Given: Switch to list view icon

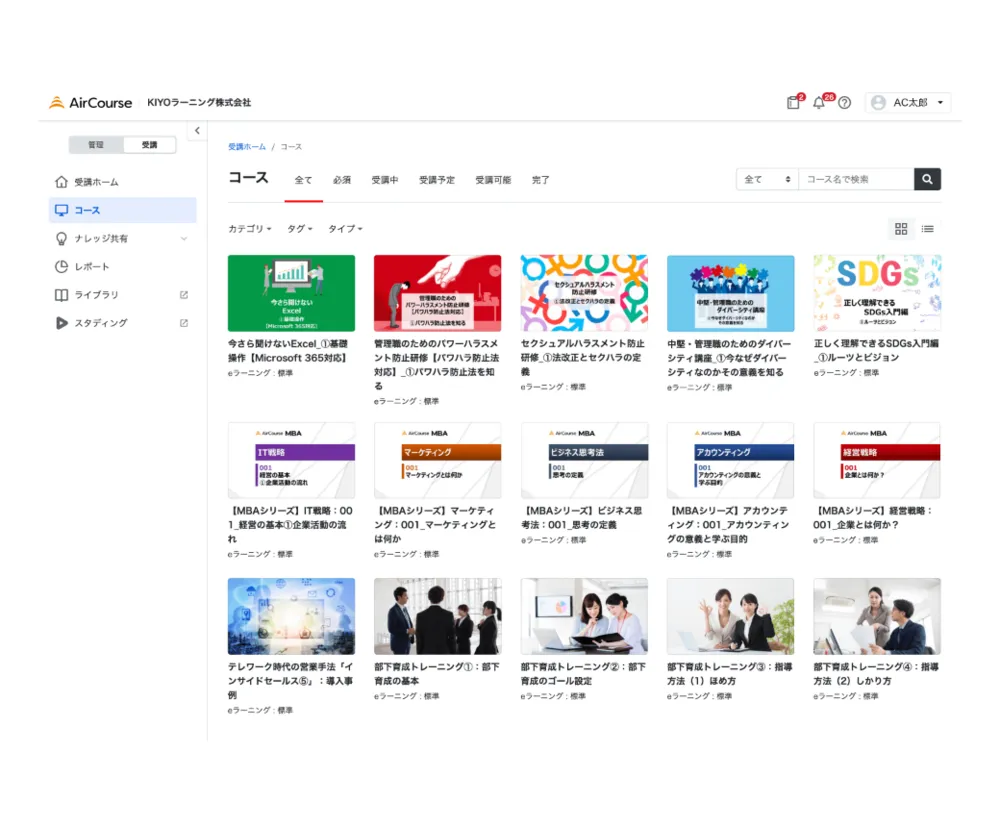Looking at the screenshot, I should pos(928,229).
